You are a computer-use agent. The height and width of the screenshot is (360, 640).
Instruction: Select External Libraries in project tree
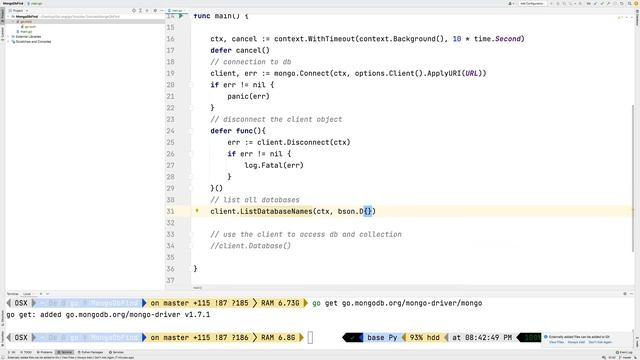[x=26, y=37]
